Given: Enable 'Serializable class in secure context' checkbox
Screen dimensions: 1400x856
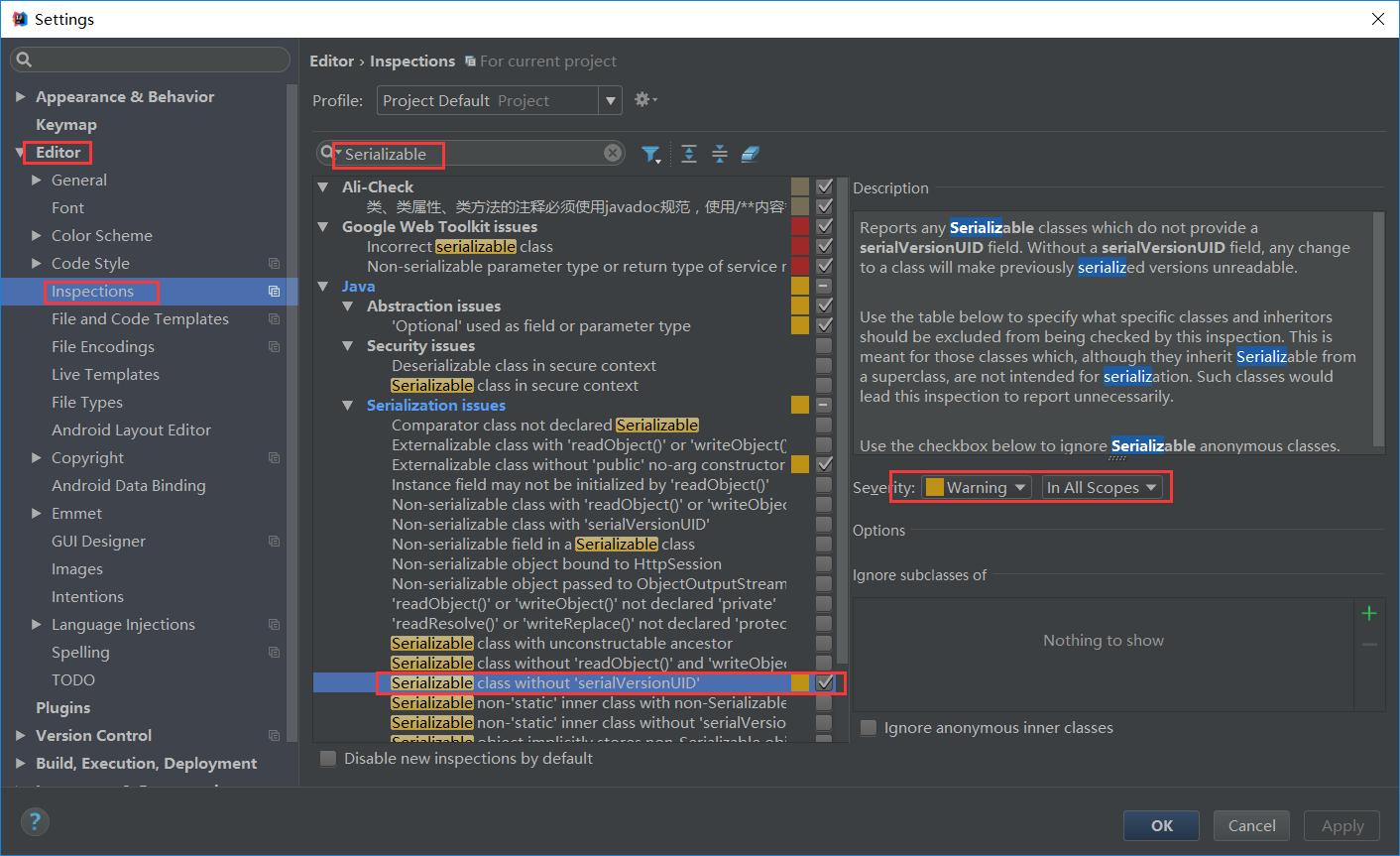Looking at the screenshot, I should coord(824,385).
